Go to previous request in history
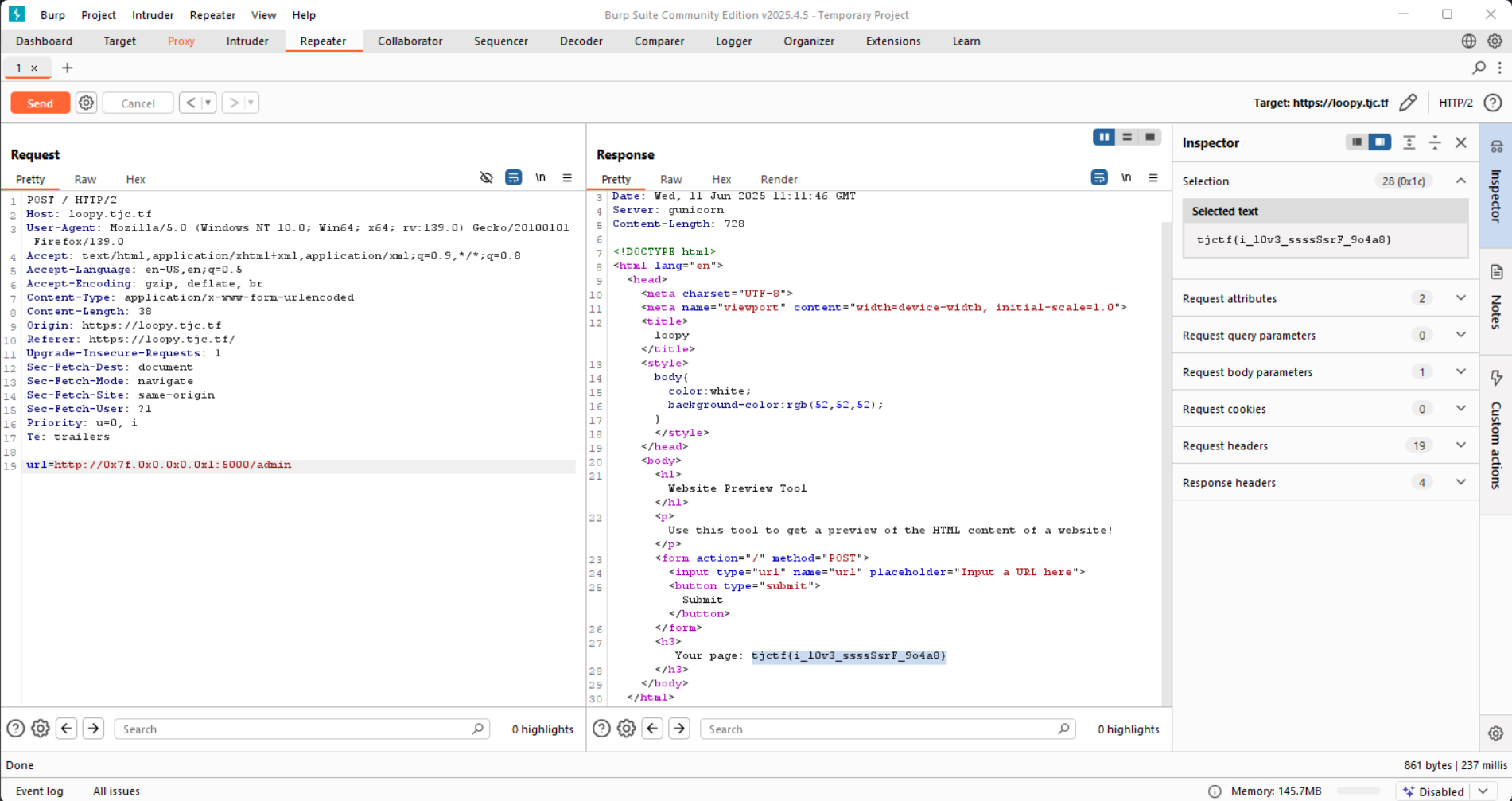This screenshot has width=1512, height=801. click(x=190, y=103)
